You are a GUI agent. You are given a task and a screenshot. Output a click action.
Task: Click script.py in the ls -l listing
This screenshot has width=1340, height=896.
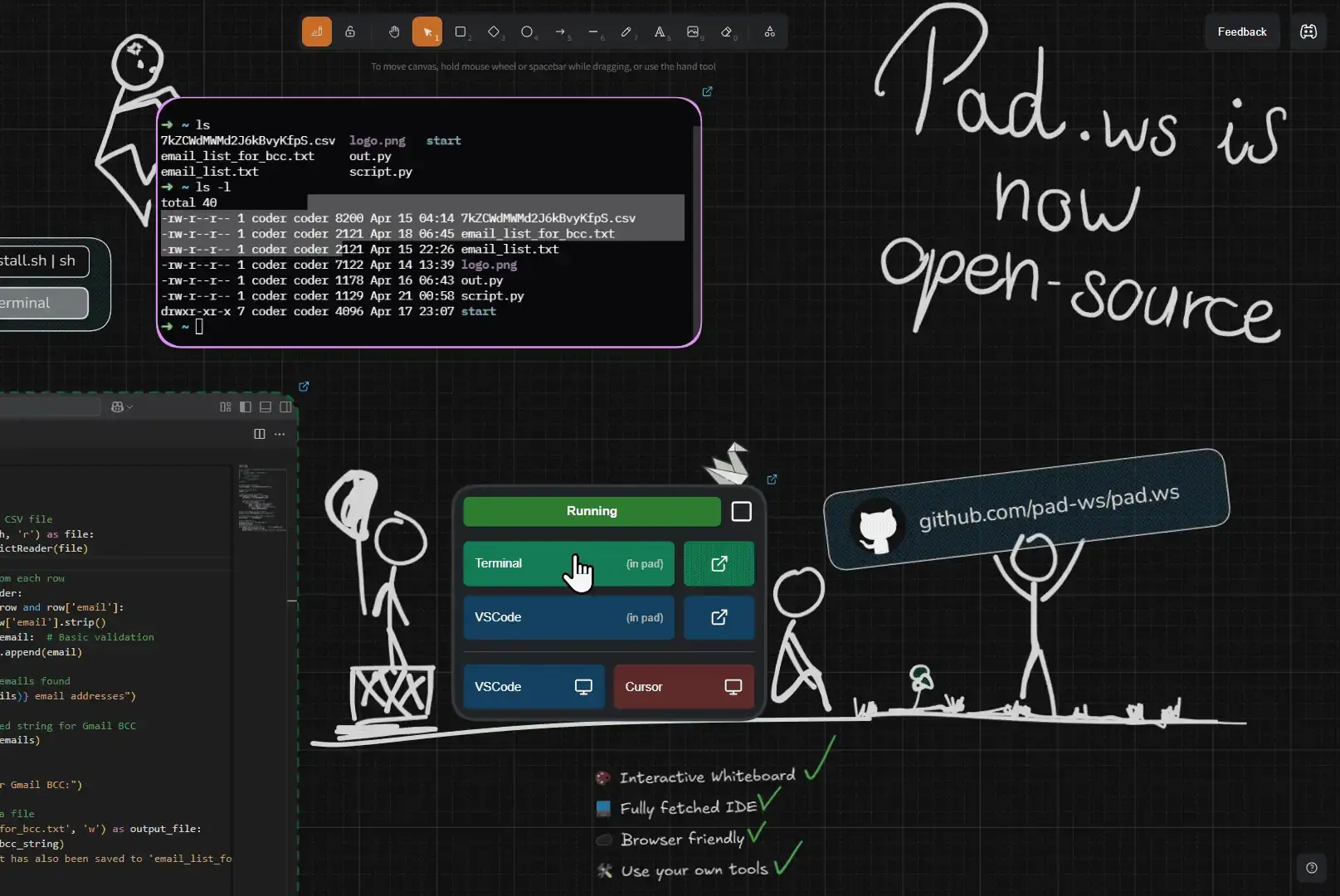pos(493,296)
